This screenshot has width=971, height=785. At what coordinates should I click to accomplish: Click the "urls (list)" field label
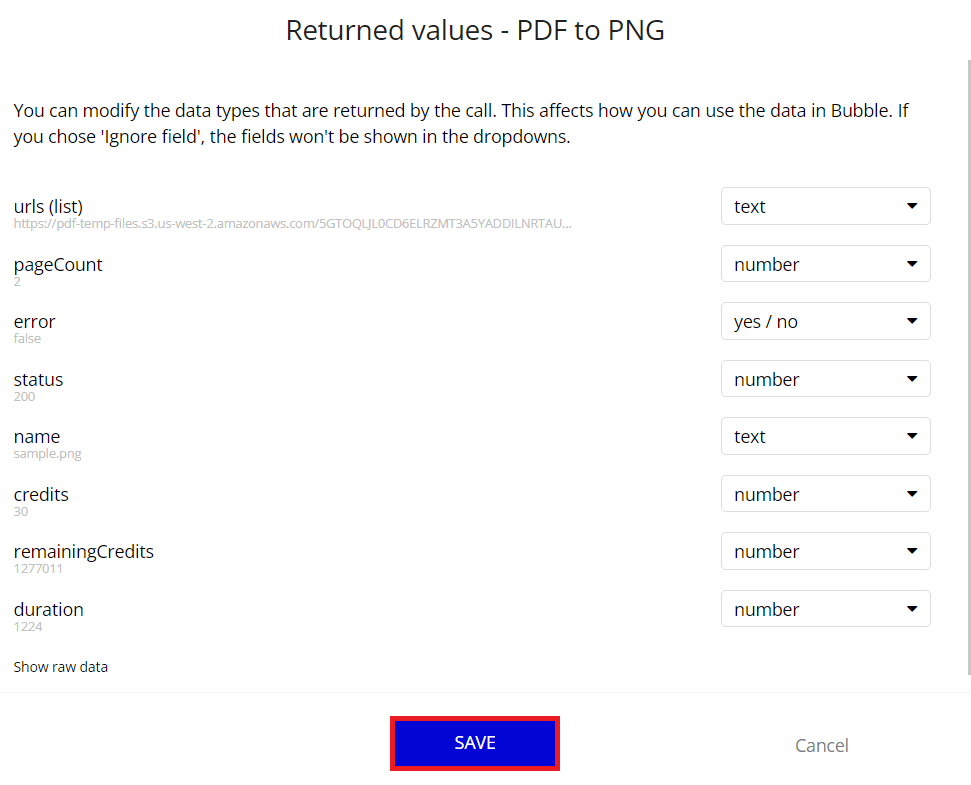pyautogui.click(x=48, y=206)
